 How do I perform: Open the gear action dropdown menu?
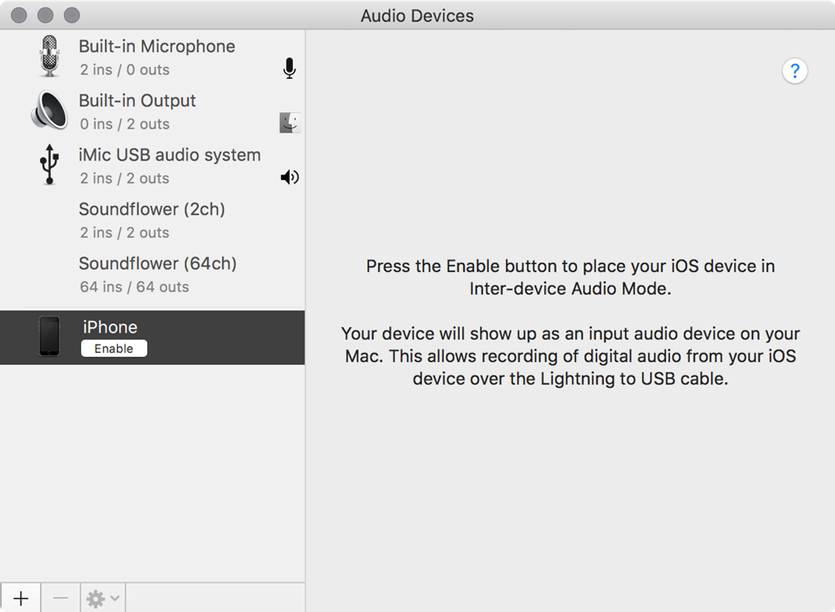[x=103, y=598]
